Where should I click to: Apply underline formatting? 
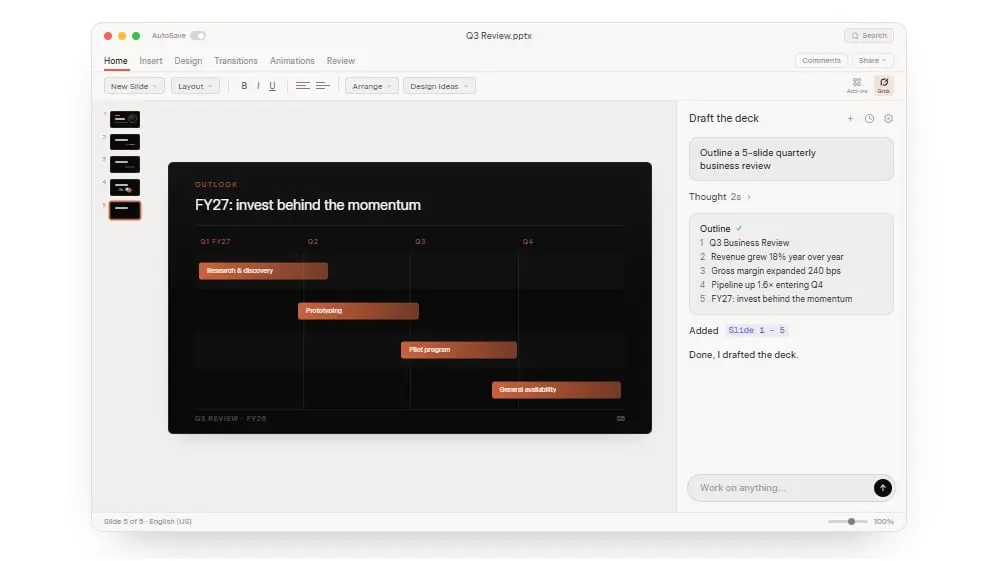[x=272, y=86]
